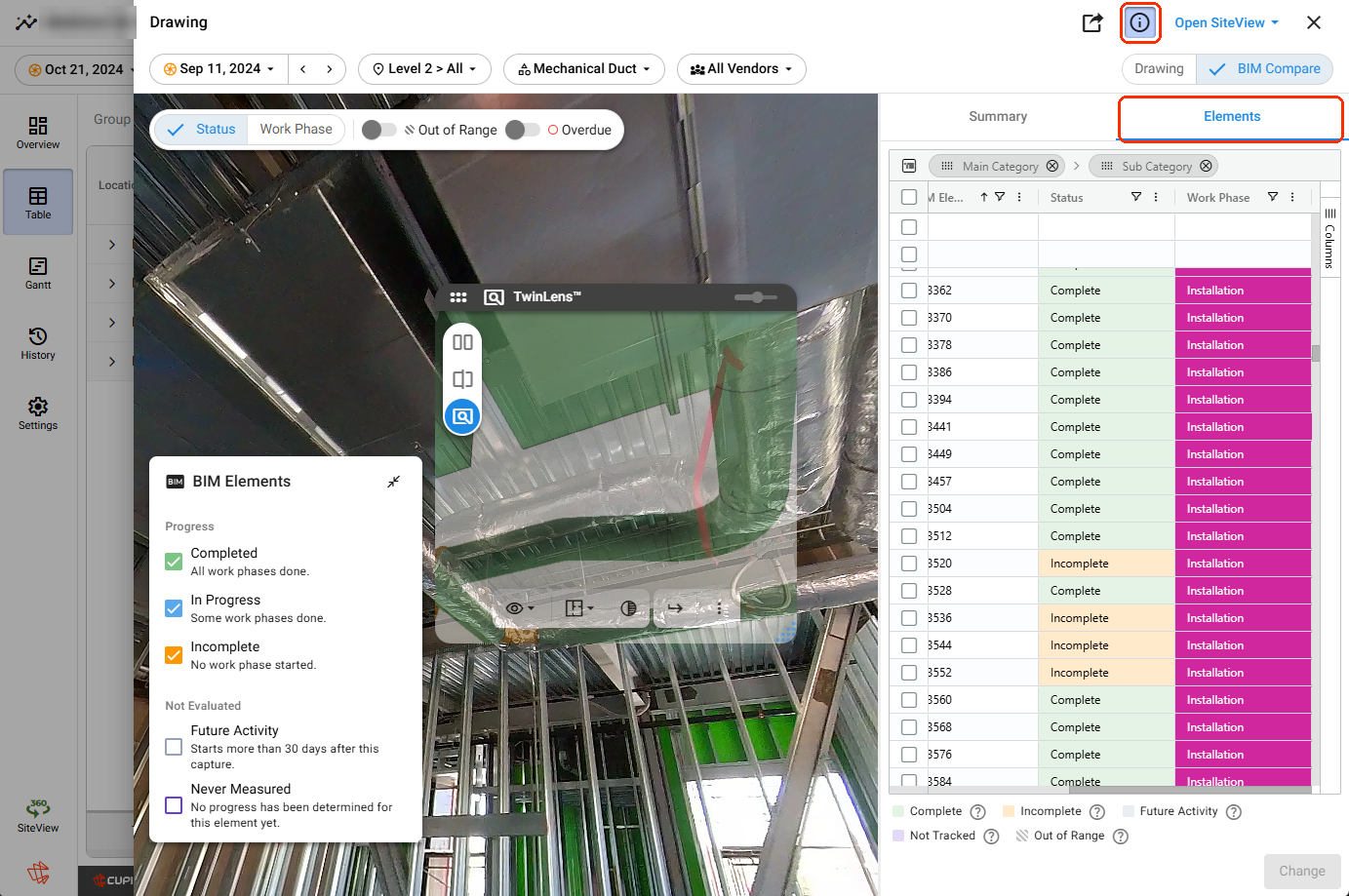This screenshot has width=1349, height=896.
Task: Open SiteView from the sidebar
Action: (x=38, y=815)
